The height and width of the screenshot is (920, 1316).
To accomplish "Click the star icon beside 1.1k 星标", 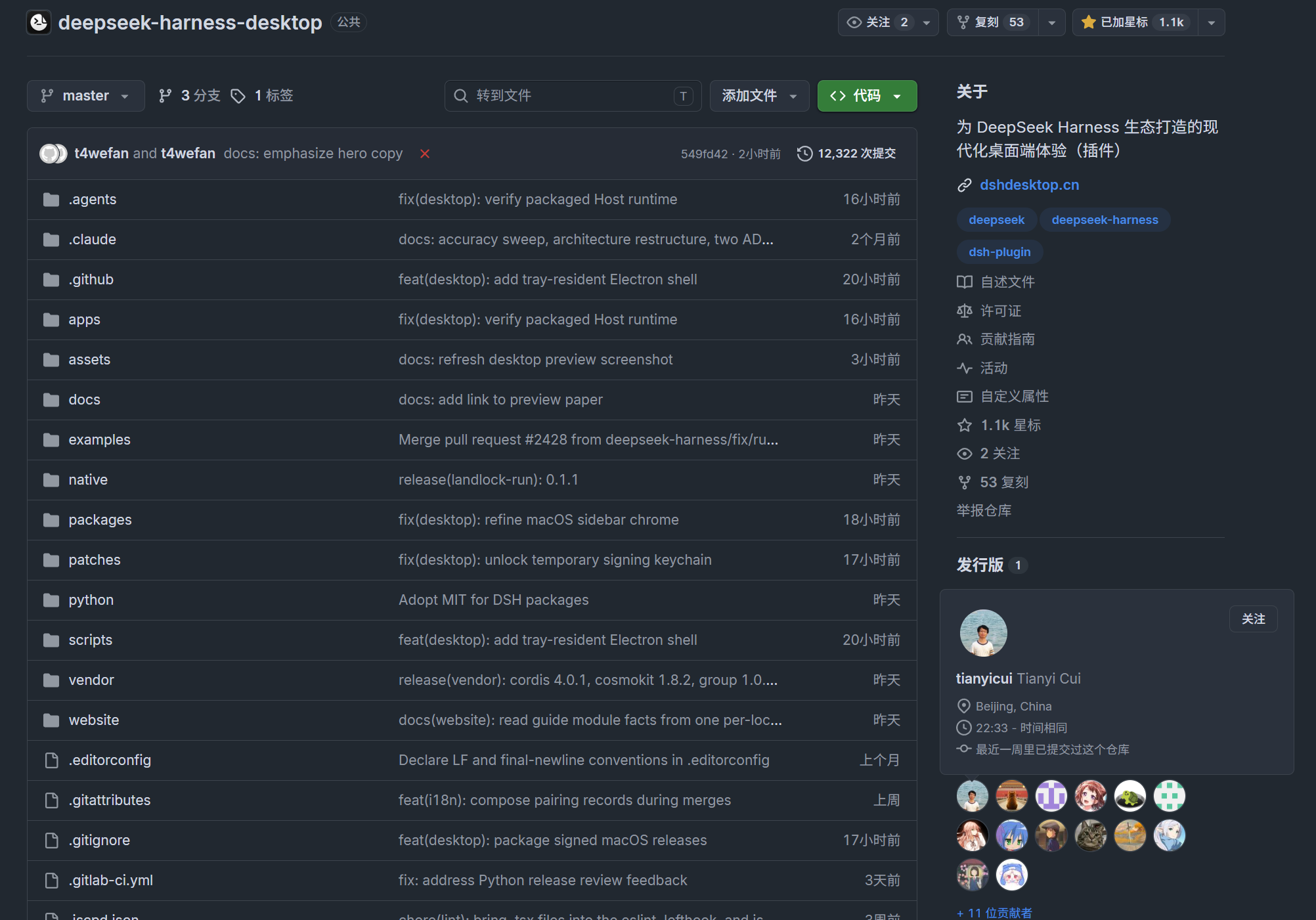I will point(964,426).
